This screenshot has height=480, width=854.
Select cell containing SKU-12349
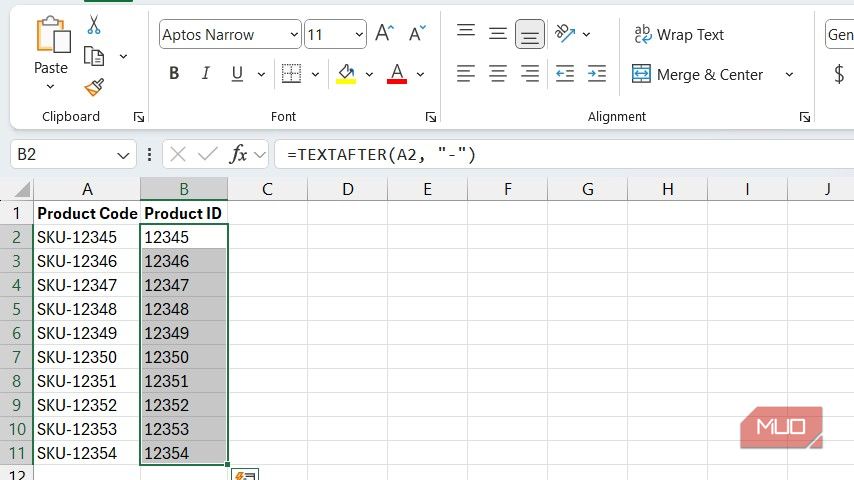tap(87, 333)
